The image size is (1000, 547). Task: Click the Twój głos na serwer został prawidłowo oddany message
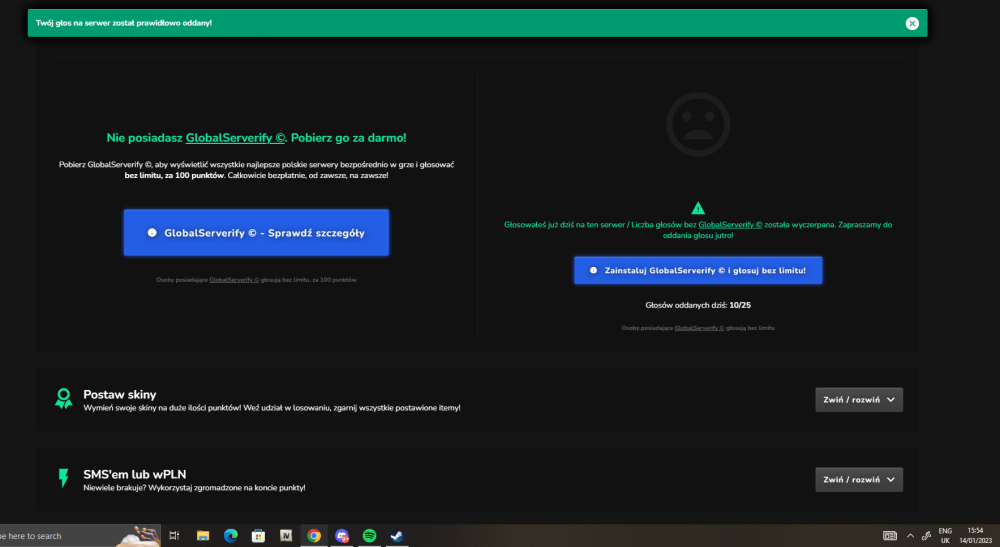coord(124,23)
